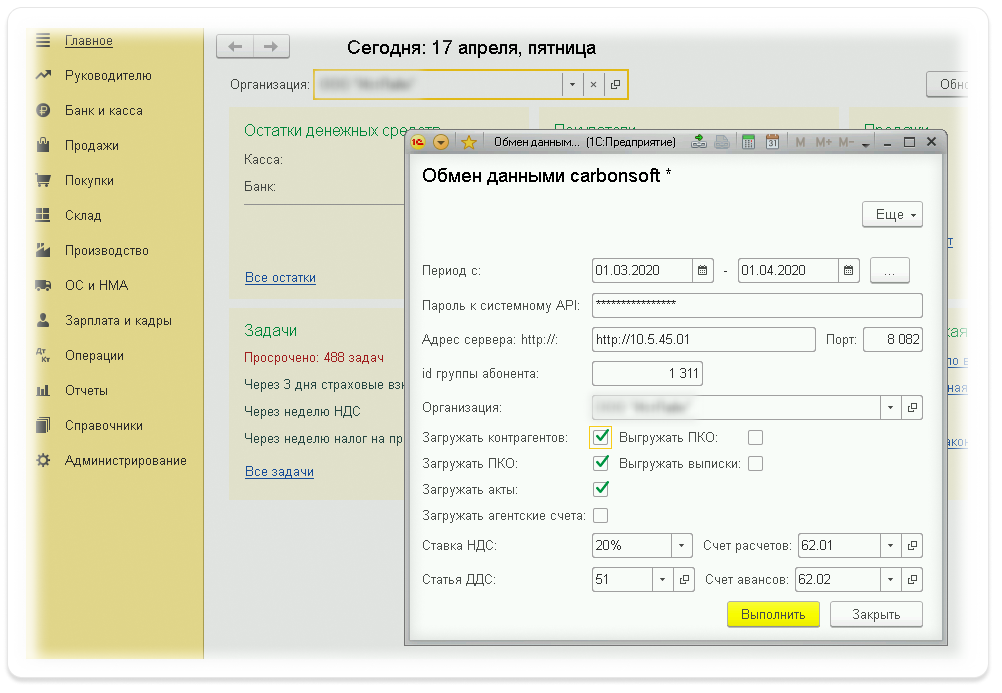This screenshot has width=1002, height=693.
Task: Clear the main window Организация field
Action: coord(594,84)
